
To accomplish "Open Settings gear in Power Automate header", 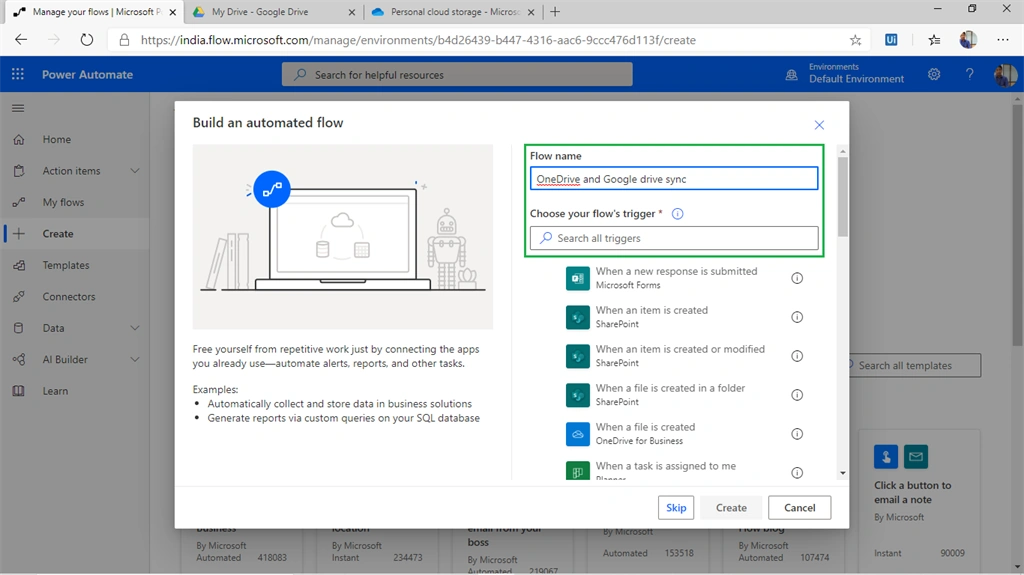I will tap(934, 74).
